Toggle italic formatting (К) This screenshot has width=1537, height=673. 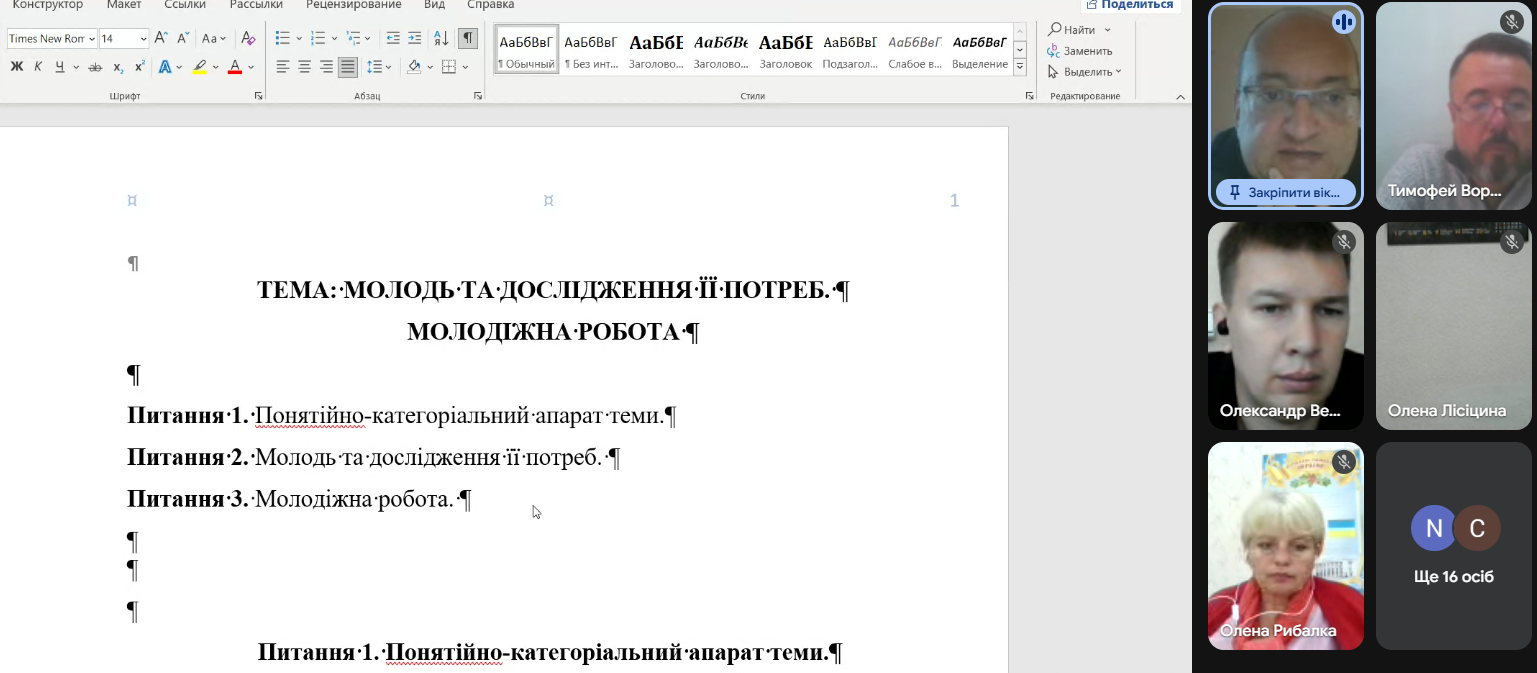tap(38, 67)
